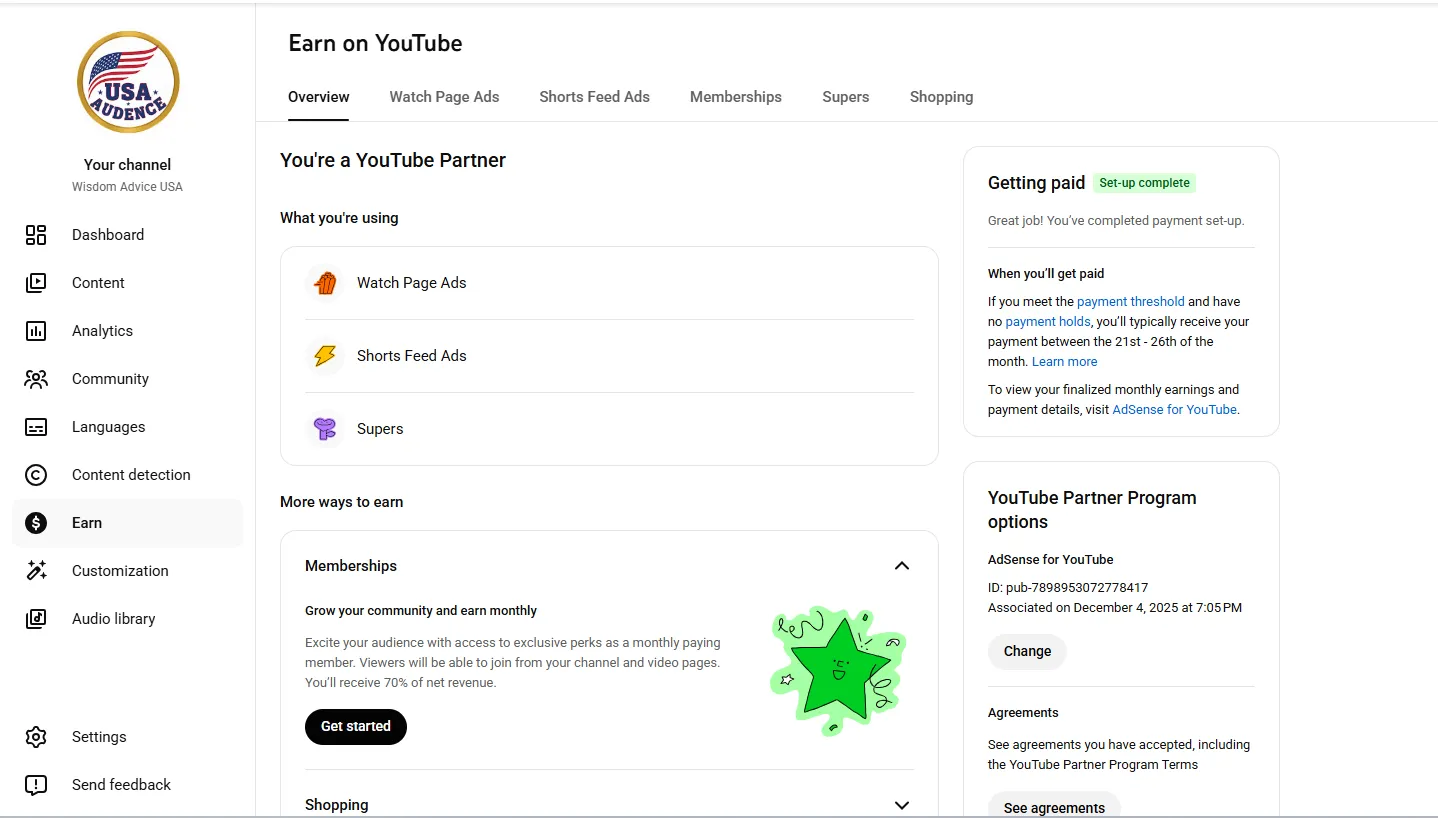
Task: Click the Content detection copyright icon
Action: (36, 475)
